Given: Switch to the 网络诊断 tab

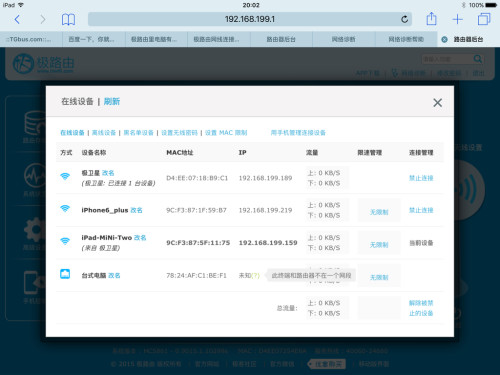Looking at the screenshot, I should [344, 39].
